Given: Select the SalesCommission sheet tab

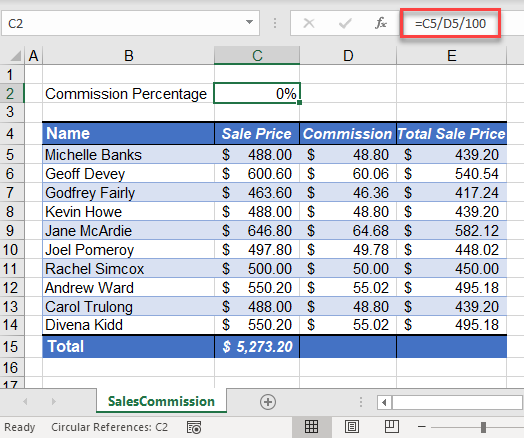Looking at the screenshot, I should pos(161,401).
